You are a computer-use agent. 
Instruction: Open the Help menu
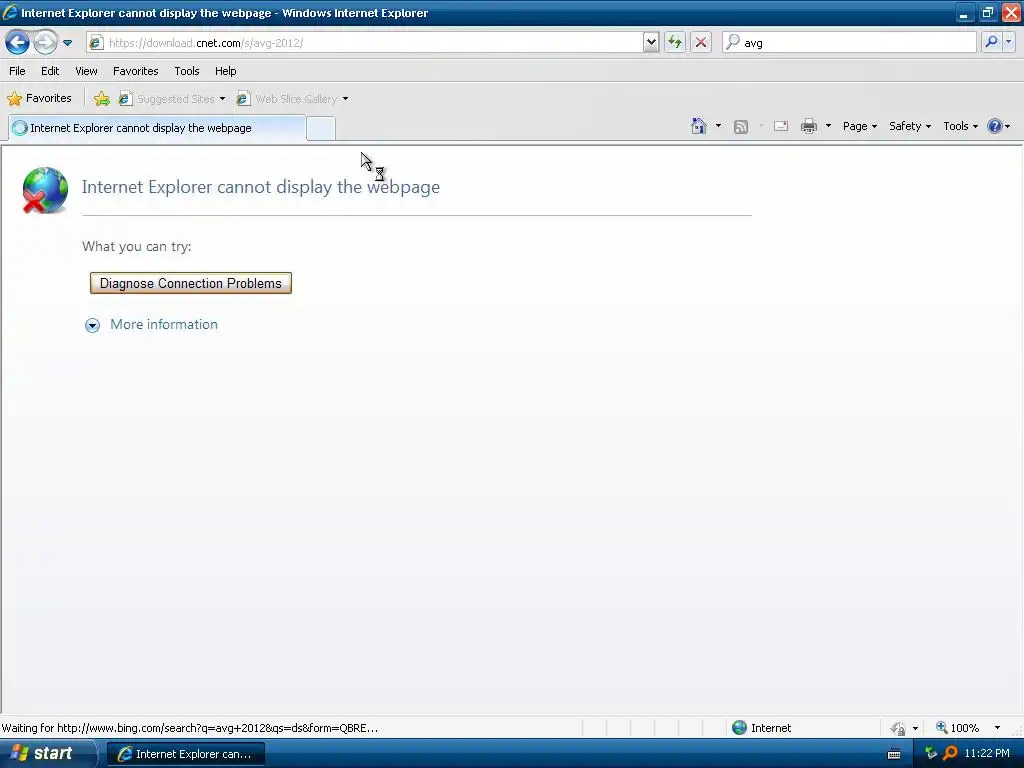click(x=226, y=71)
